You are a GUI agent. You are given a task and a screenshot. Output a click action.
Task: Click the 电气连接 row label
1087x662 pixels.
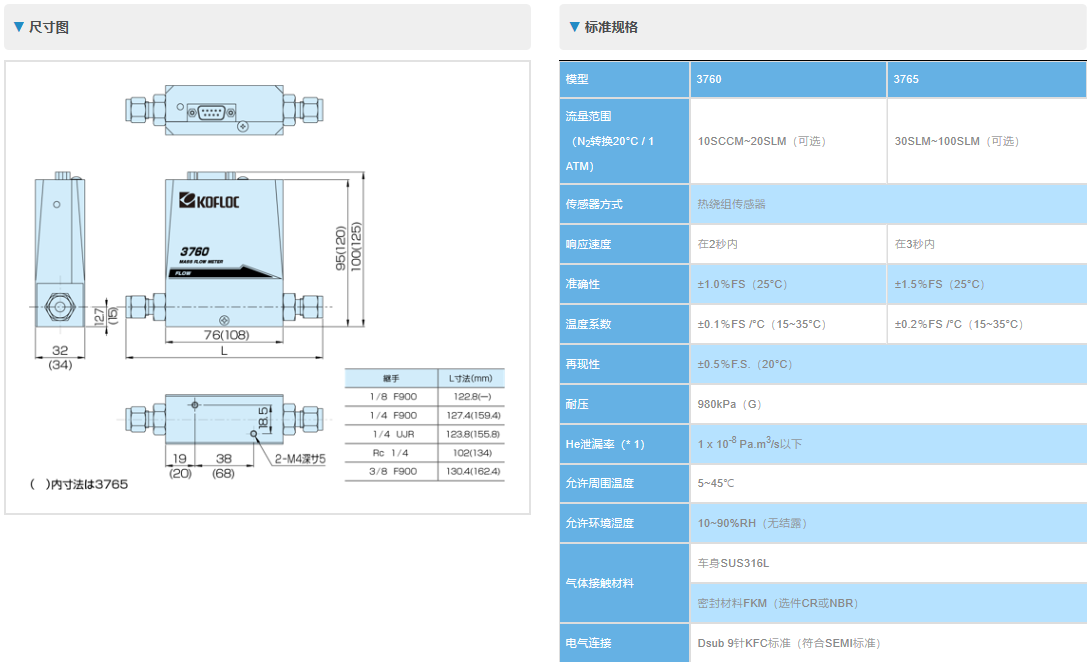(x=624, y=643)
